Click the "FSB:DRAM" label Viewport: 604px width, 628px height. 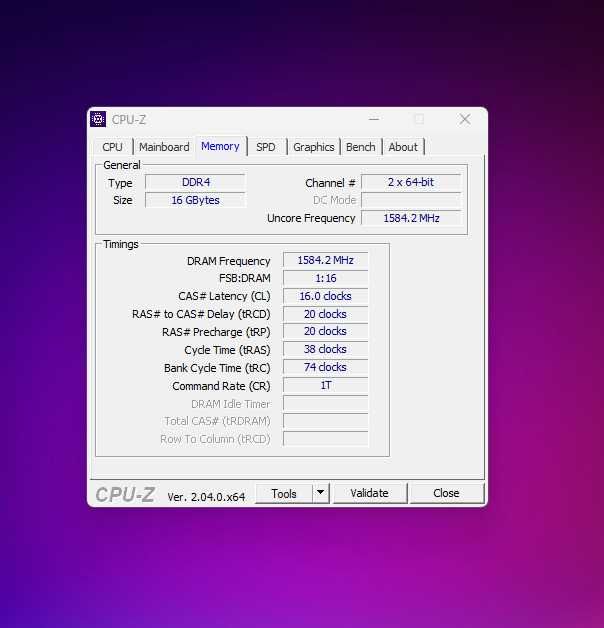245,278
